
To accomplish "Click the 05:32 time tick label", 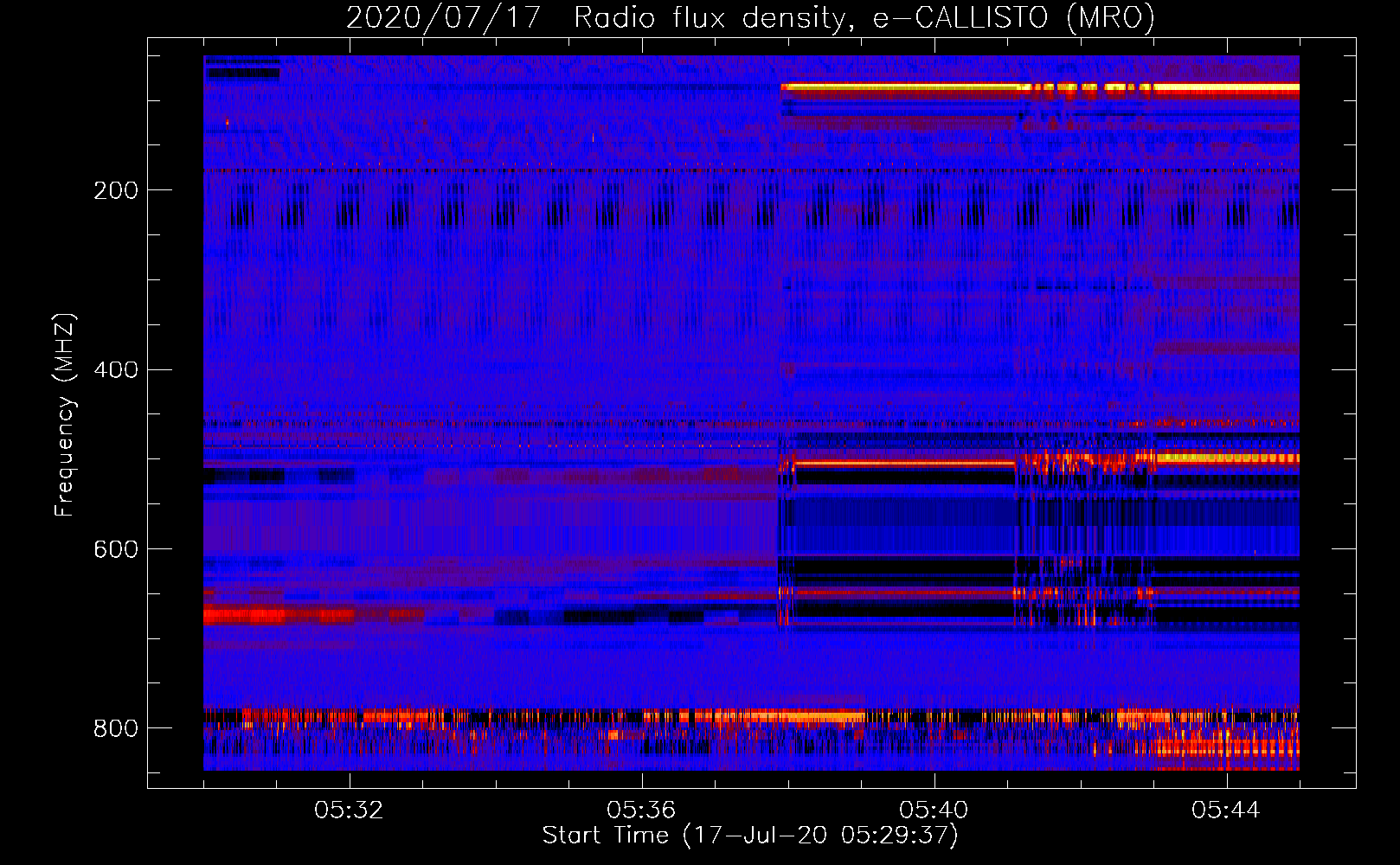I will 349,811.
